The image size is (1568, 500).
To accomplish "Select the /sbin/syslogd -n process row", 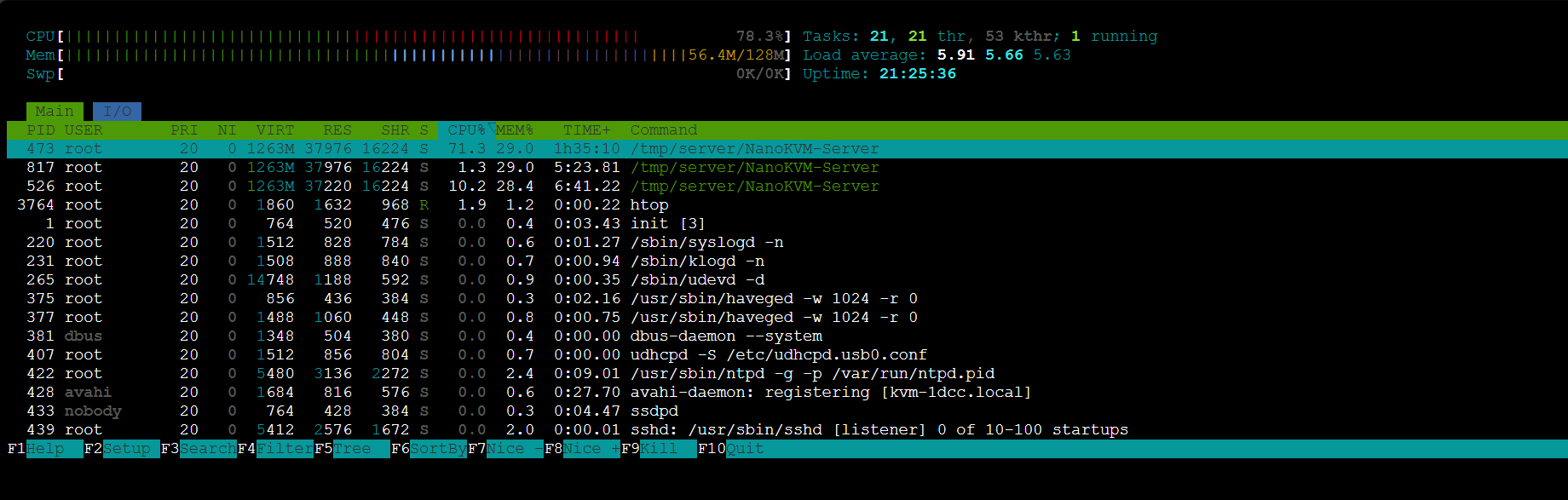I will (787, 243).
